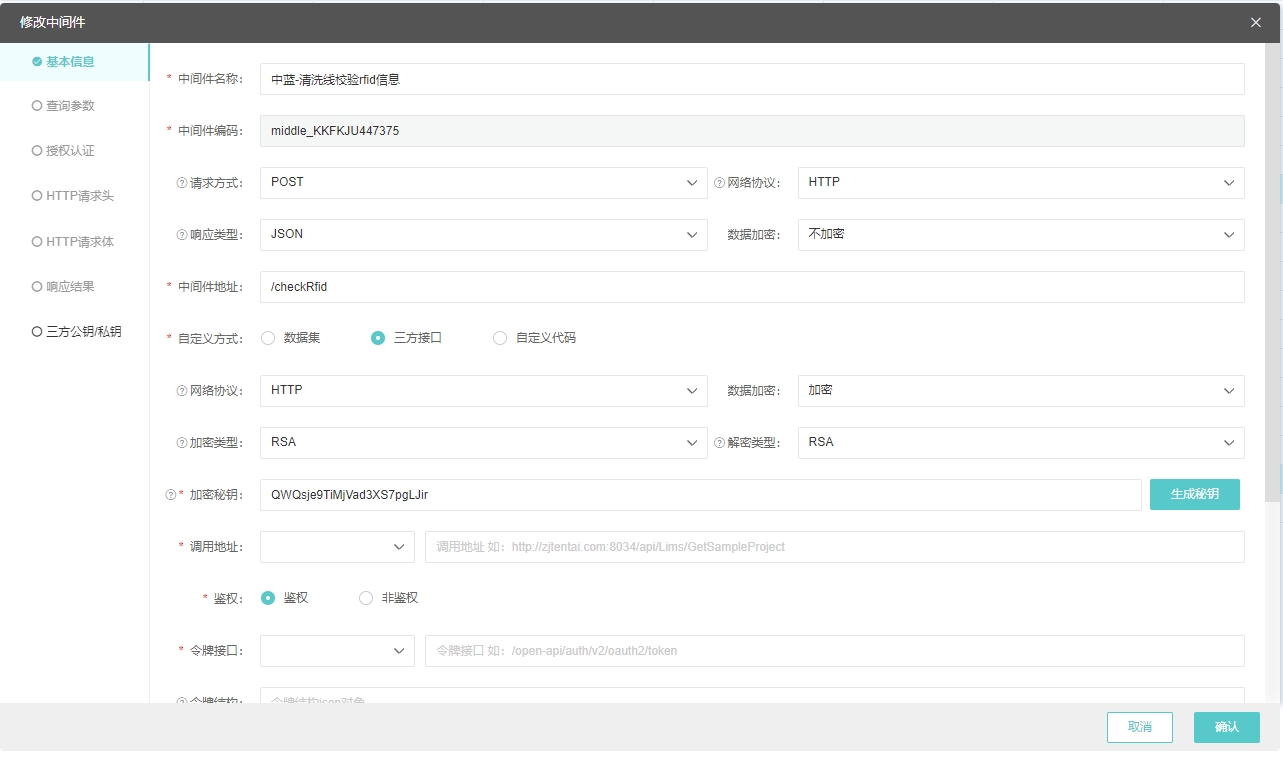1283x759 pixels.
Task: Click the 修改中间件 dialog title text
Action: pos(53,22)
